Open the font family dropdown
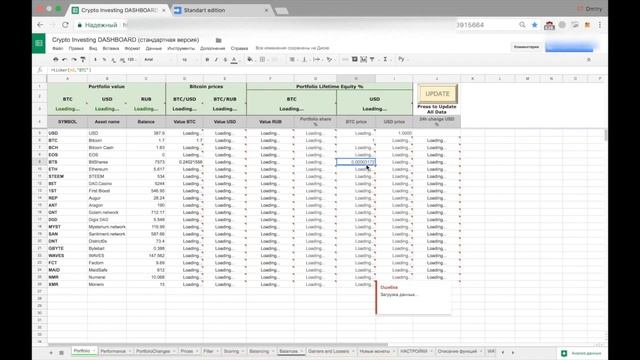 tap(158, 60)
